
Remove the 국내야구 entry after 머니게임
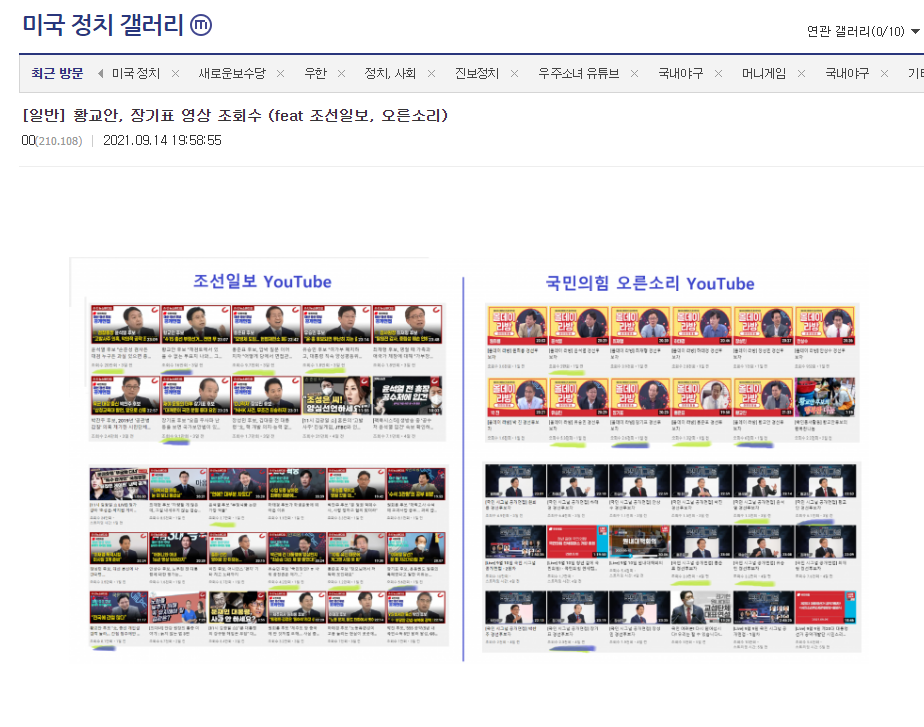tap(885, 74)
